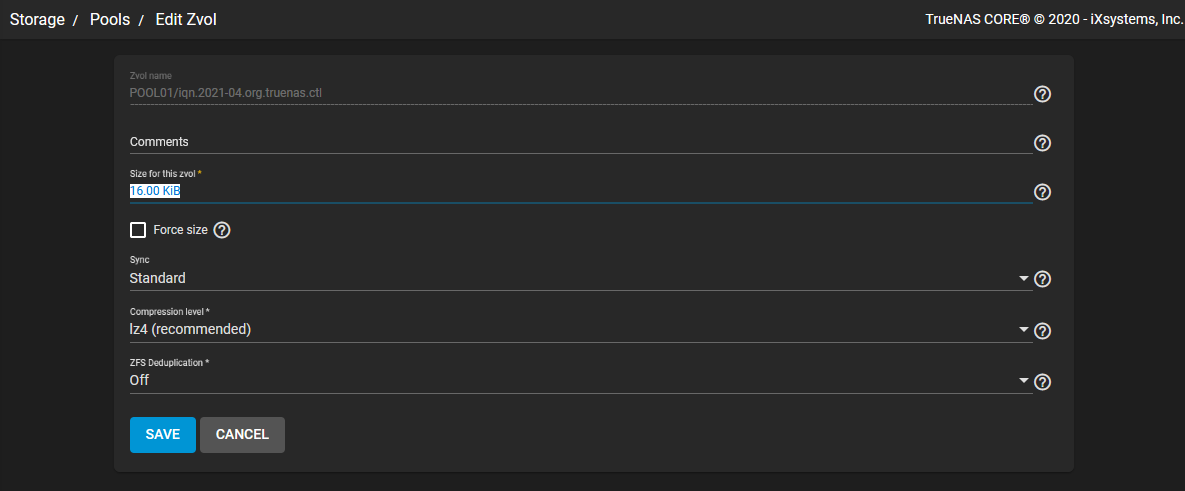
Task: Show help tooltip for Comments field
Action: 1042,143
